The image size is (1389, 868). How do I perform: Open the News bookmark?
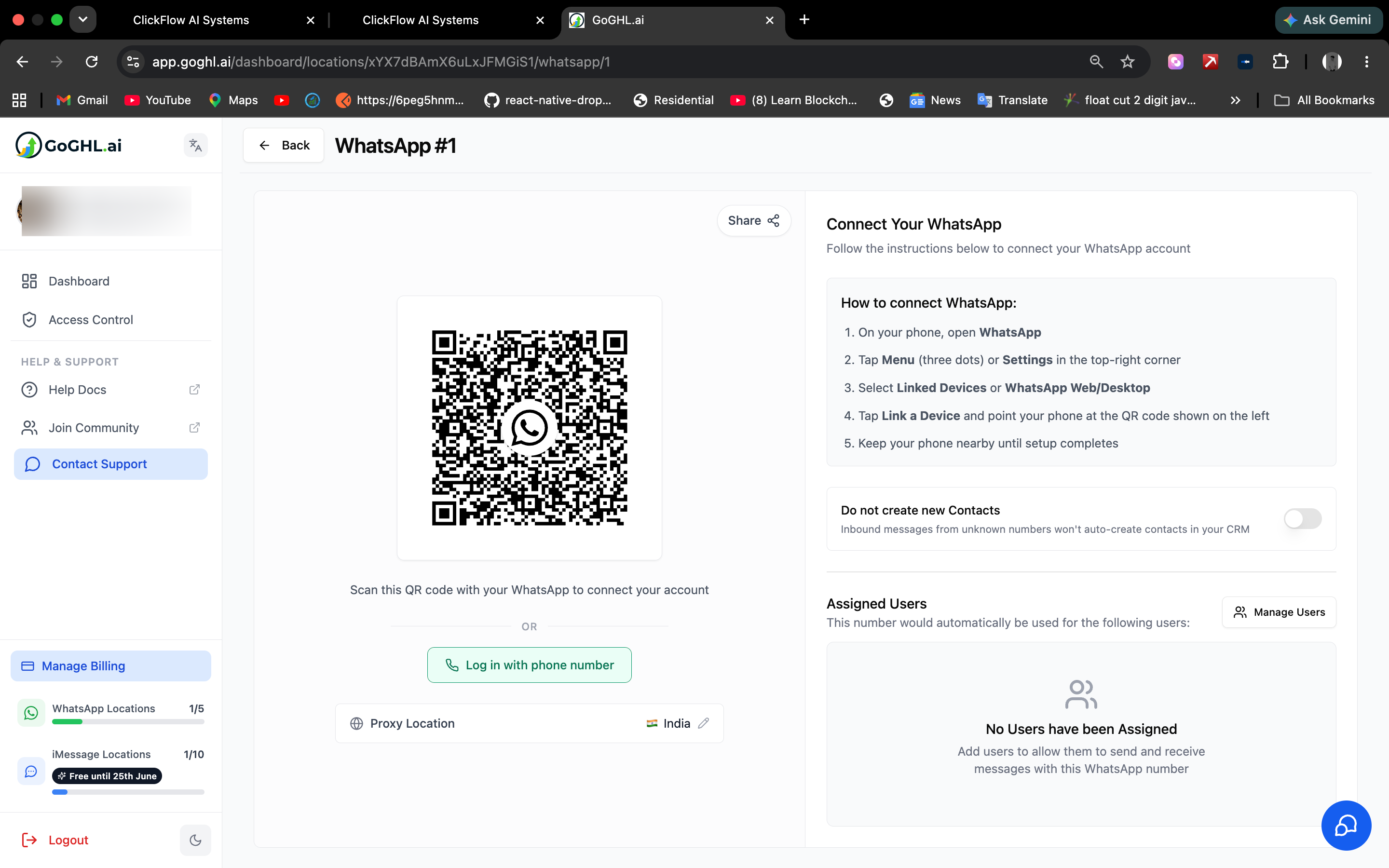click(x=935, y=100)
